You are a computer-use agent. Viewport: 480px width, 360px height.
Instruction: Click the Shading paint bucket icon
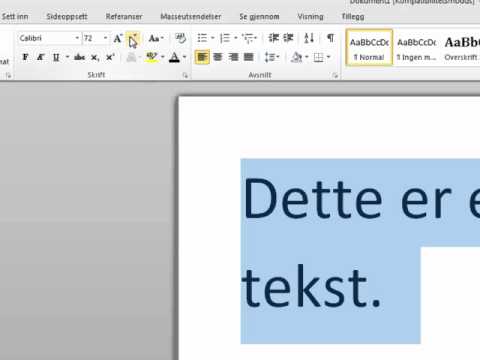[296, 57]
